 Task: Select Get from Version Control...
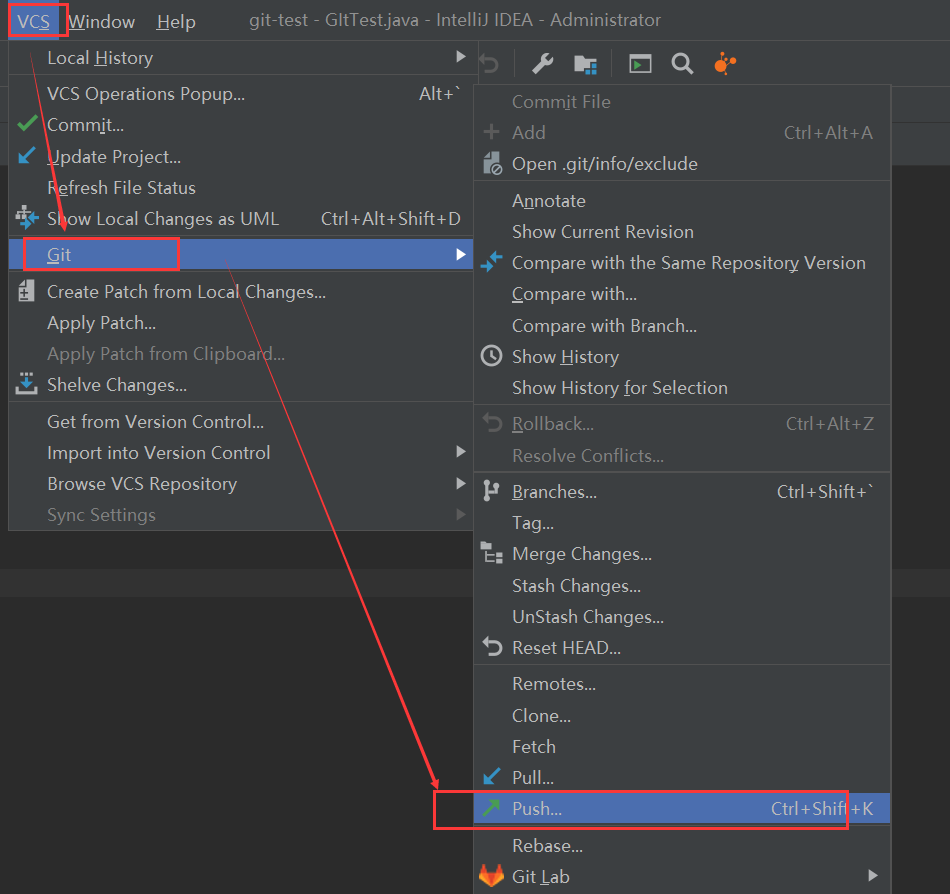coord(241,422)
